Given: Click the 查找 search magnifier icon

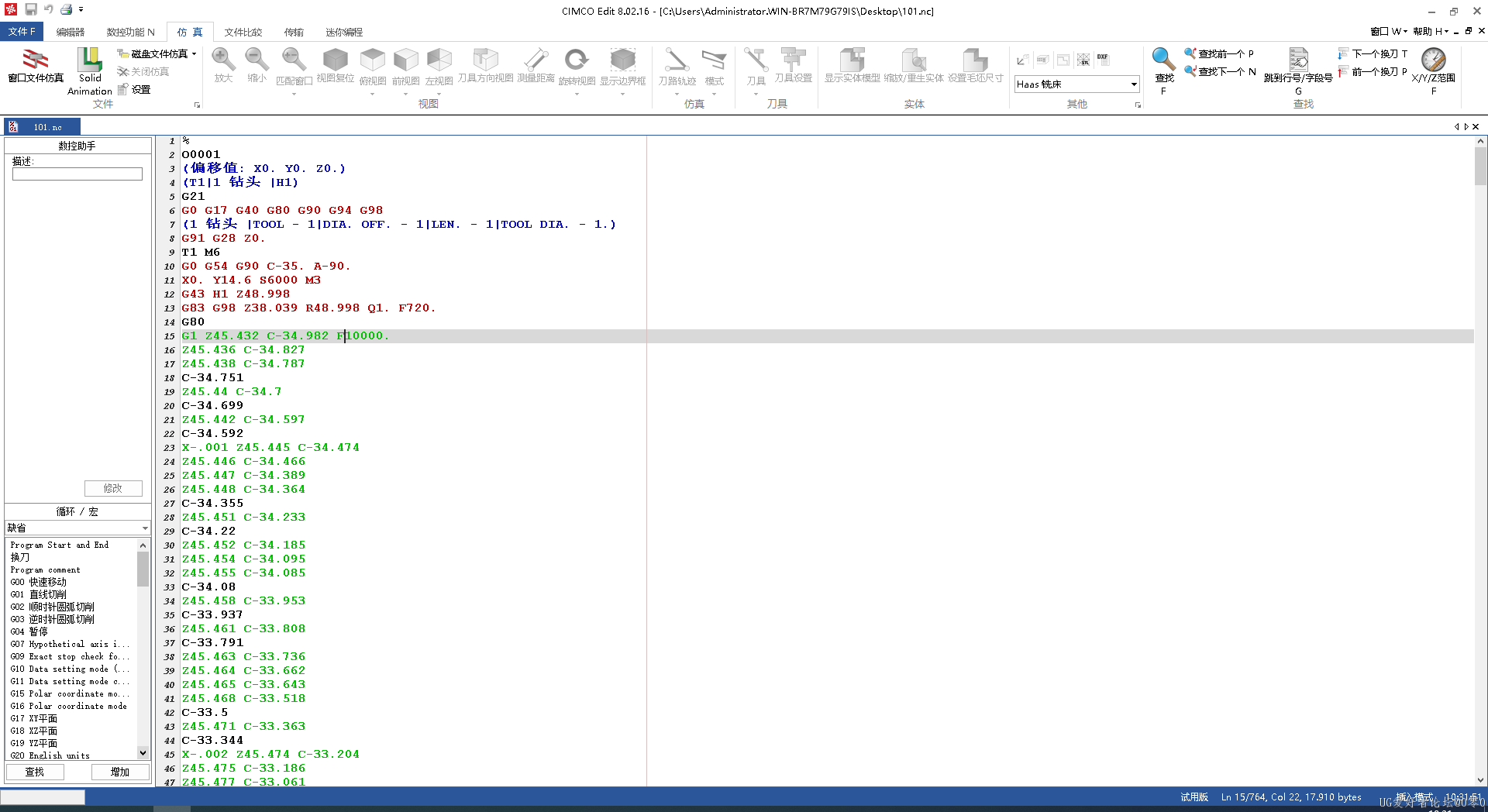Looking at the screenshot, I should click(x=1163, y=59).
